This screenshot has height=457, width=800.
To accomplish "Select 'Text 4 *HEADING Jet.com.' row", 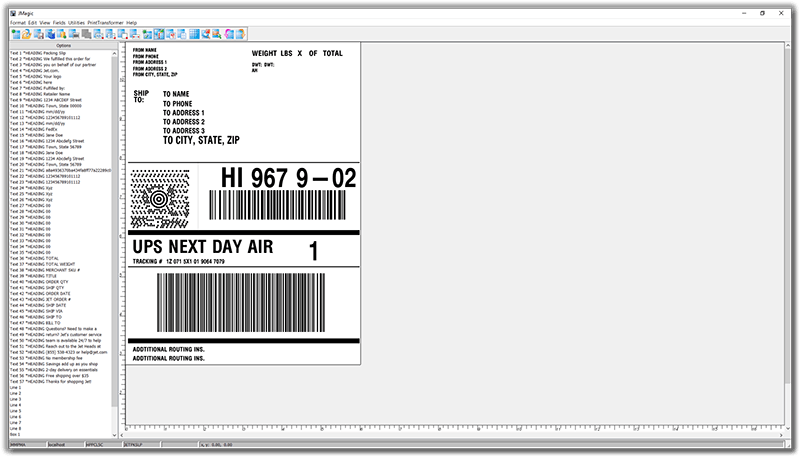I will [x=60, y=71].
